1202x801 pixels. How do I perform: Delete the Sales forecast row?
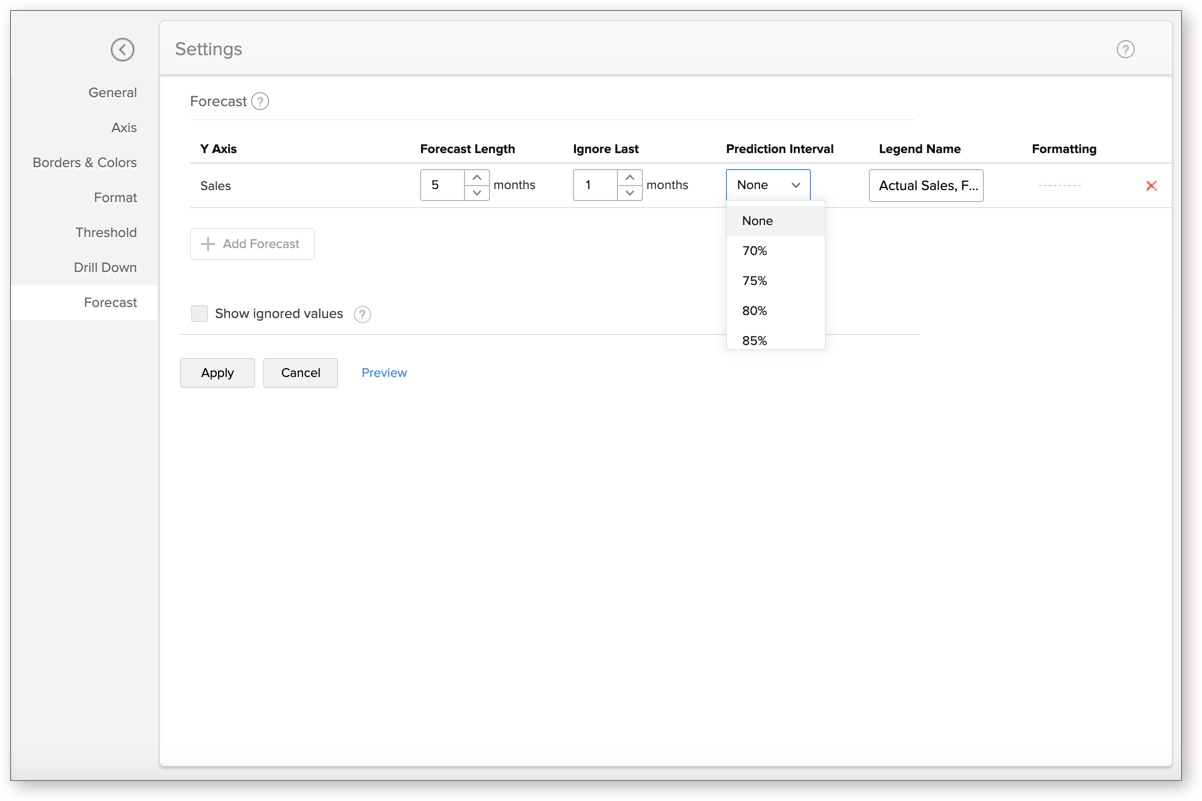[1151, 186]
